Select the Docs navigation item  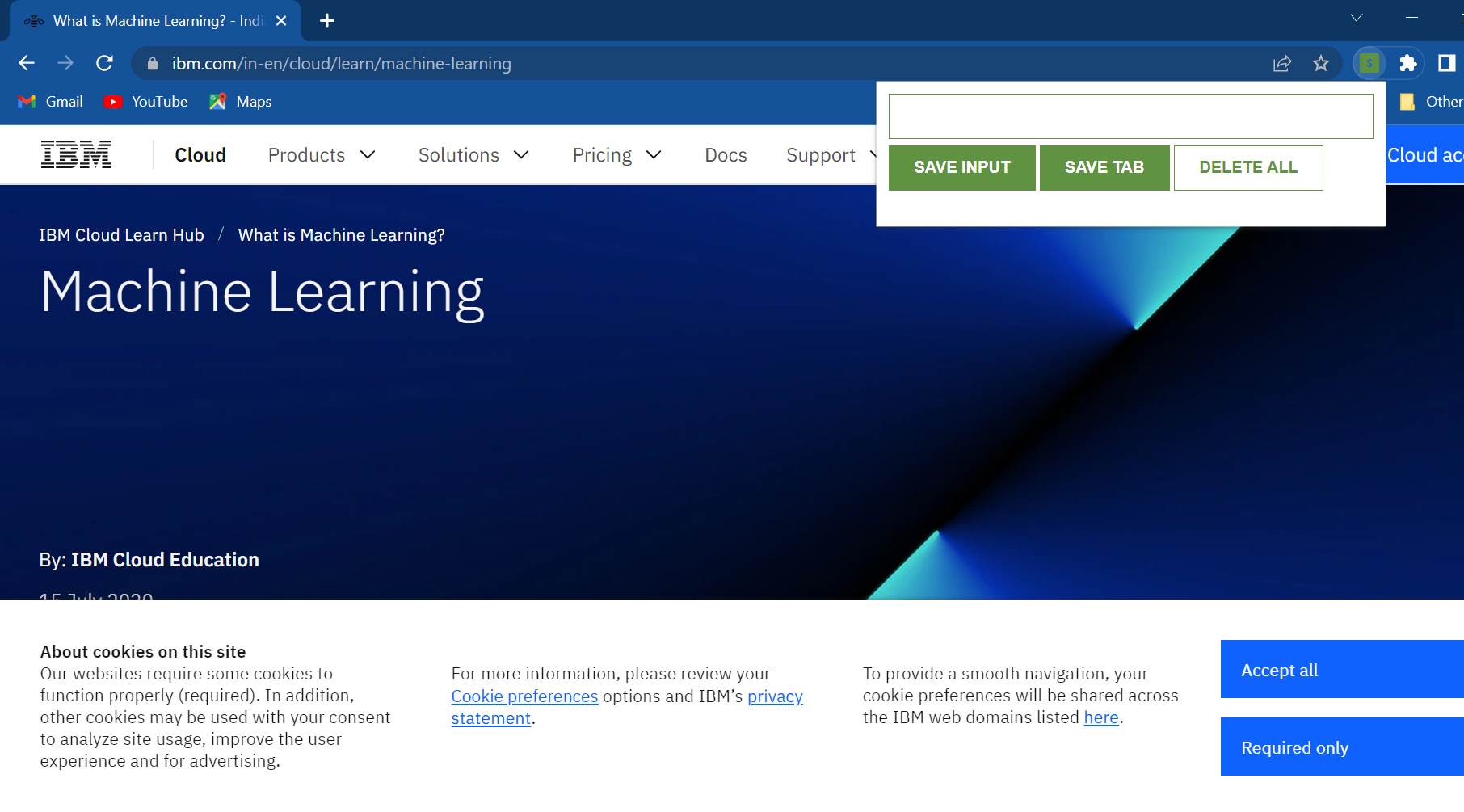click(725, 154)
